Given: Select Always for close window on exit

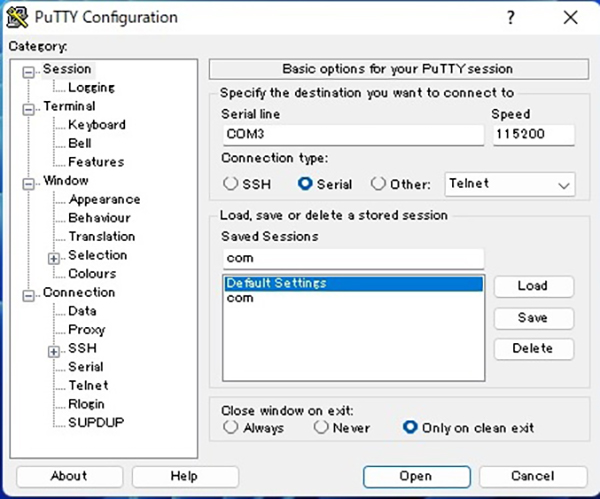Looking at the screenshot, I should pyautogui.click(x=231, y=427).
